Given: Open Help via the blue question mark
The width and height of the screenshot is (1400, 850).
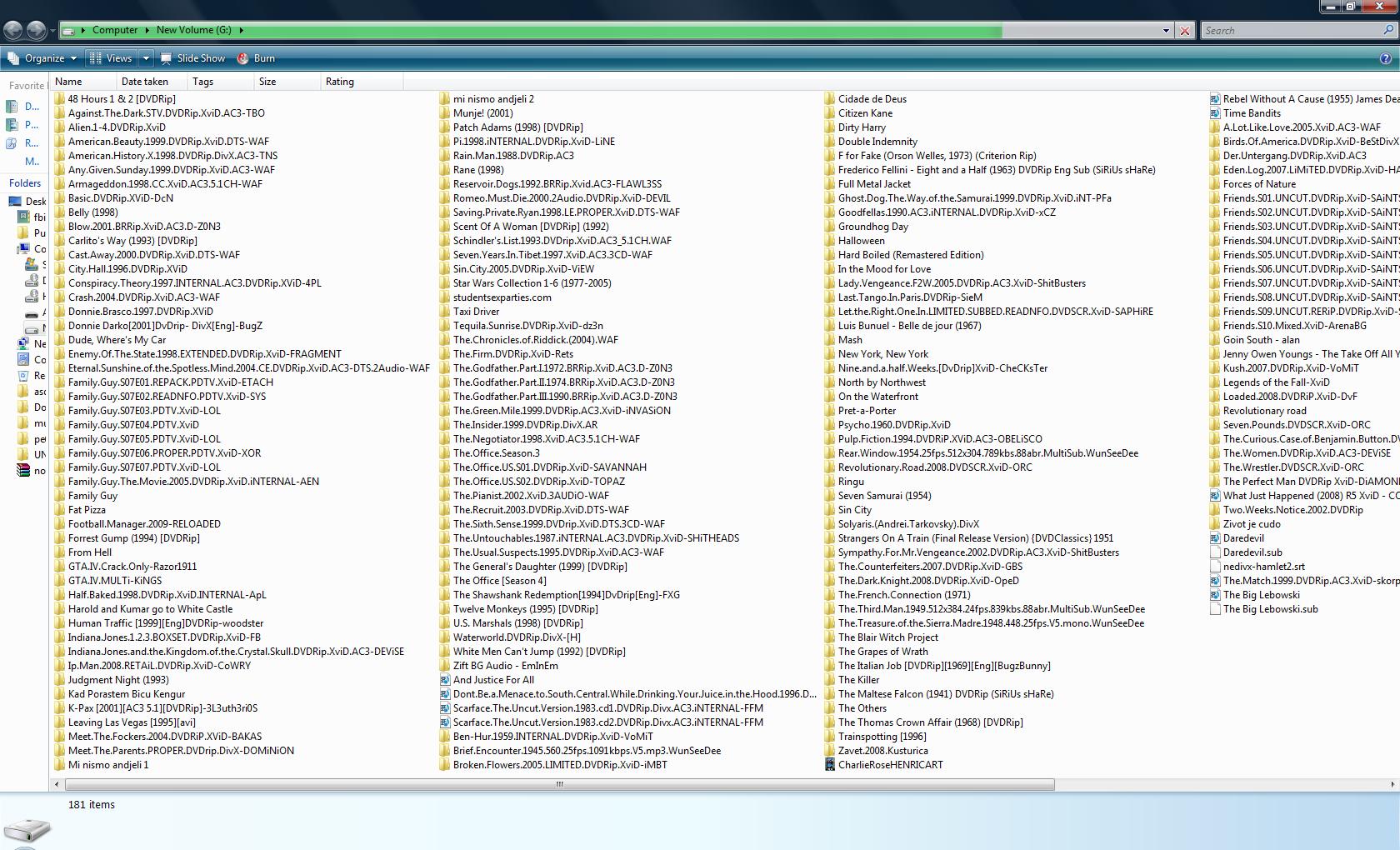Looking at the screenshot, I should 1386,58.
